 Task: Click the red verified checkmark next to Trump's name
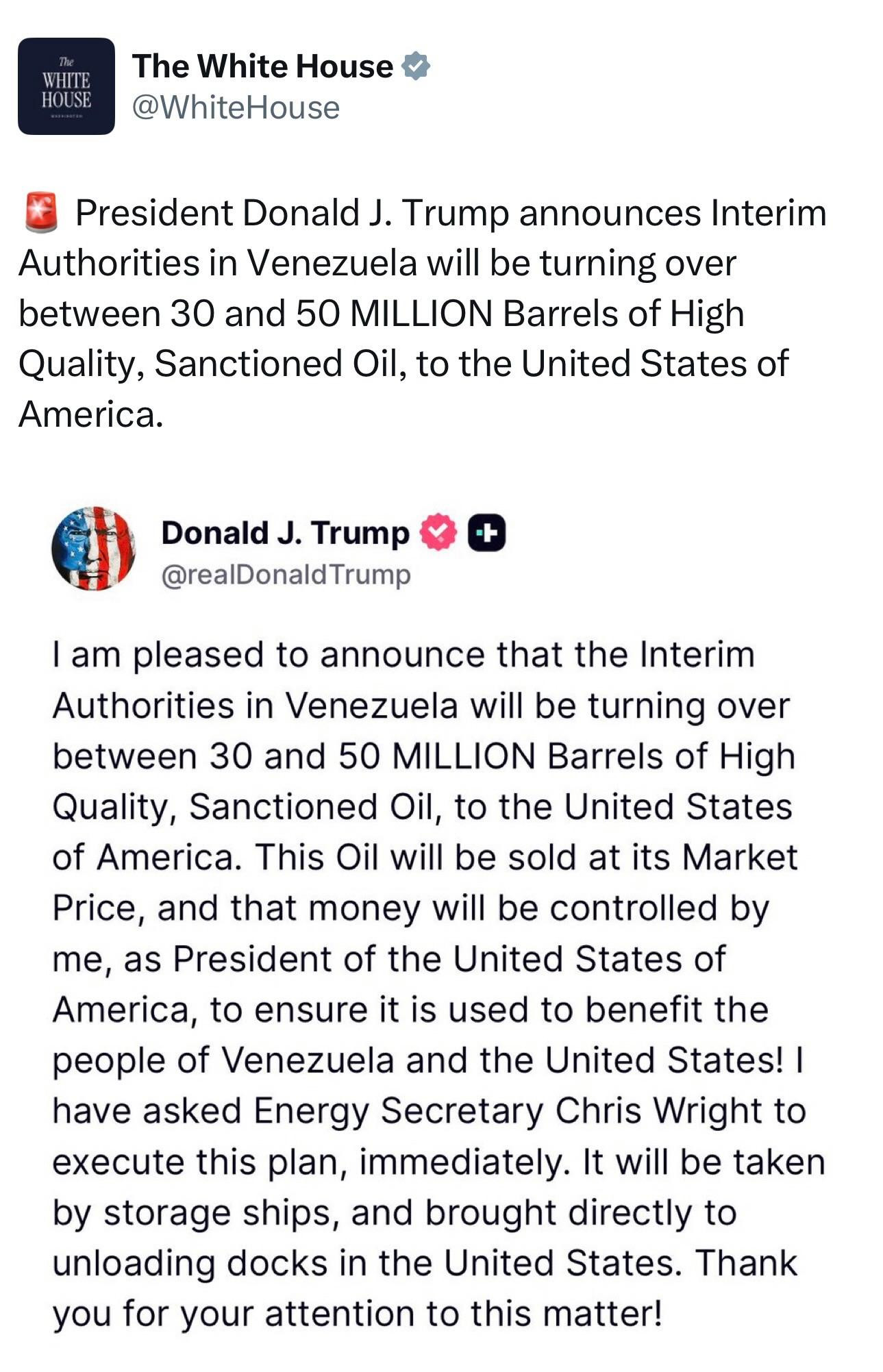click(x=438, y=533)
